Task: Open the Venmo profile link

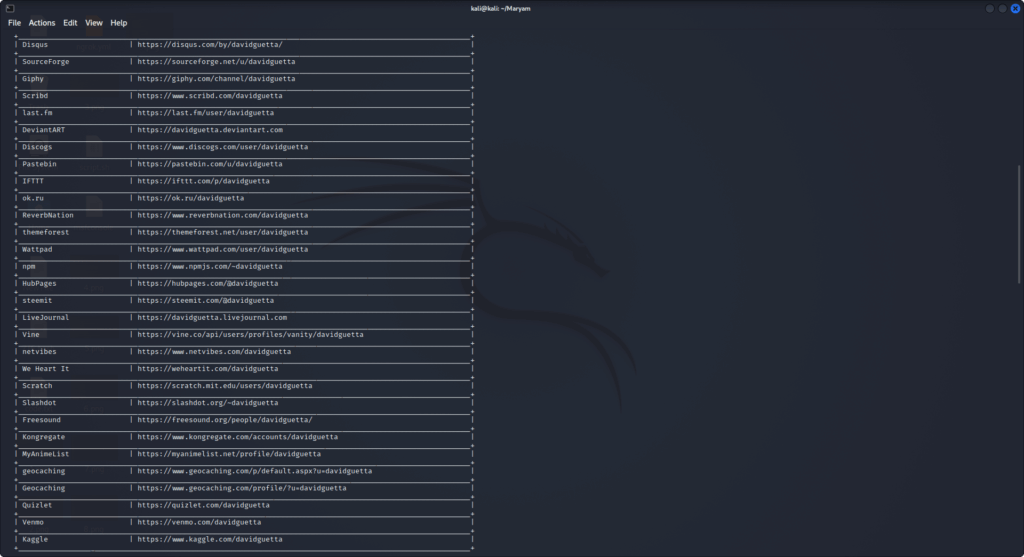Action: coord(199,522)
